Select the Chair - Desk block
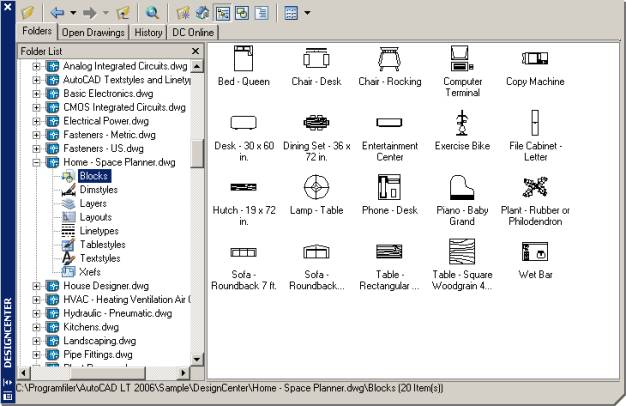The width and height of the screenshot is (626, 406). pyautogui.click(x=316, y=66)
